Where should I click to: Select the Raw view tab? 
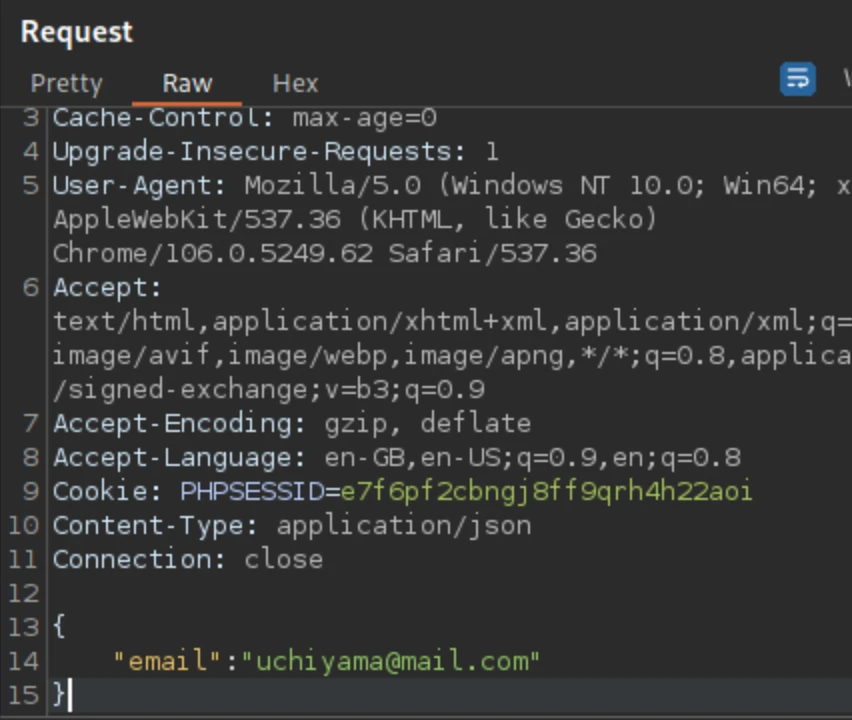(x=187, y=84)
